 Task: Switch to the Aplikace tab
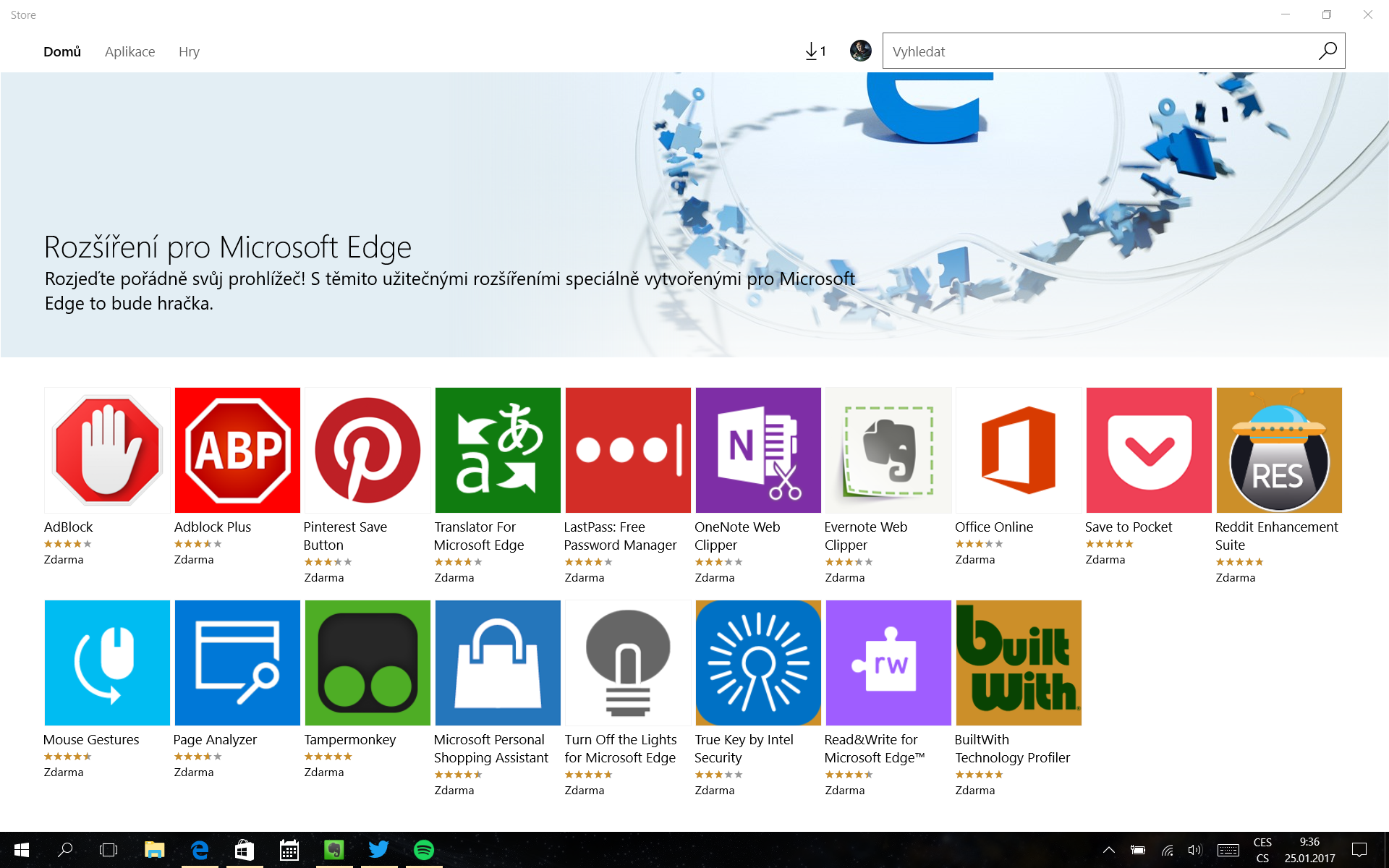click(129, 51)
